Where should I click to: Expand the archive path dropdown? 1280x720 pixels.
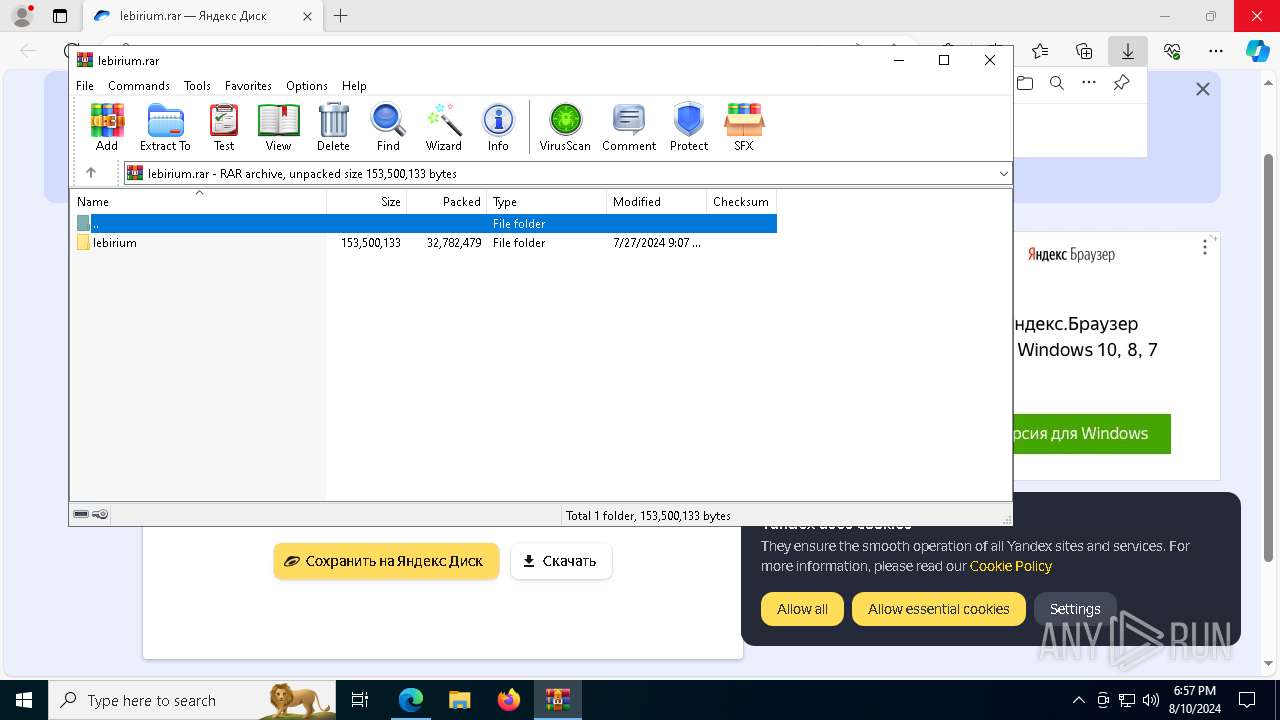point(1003,174)
